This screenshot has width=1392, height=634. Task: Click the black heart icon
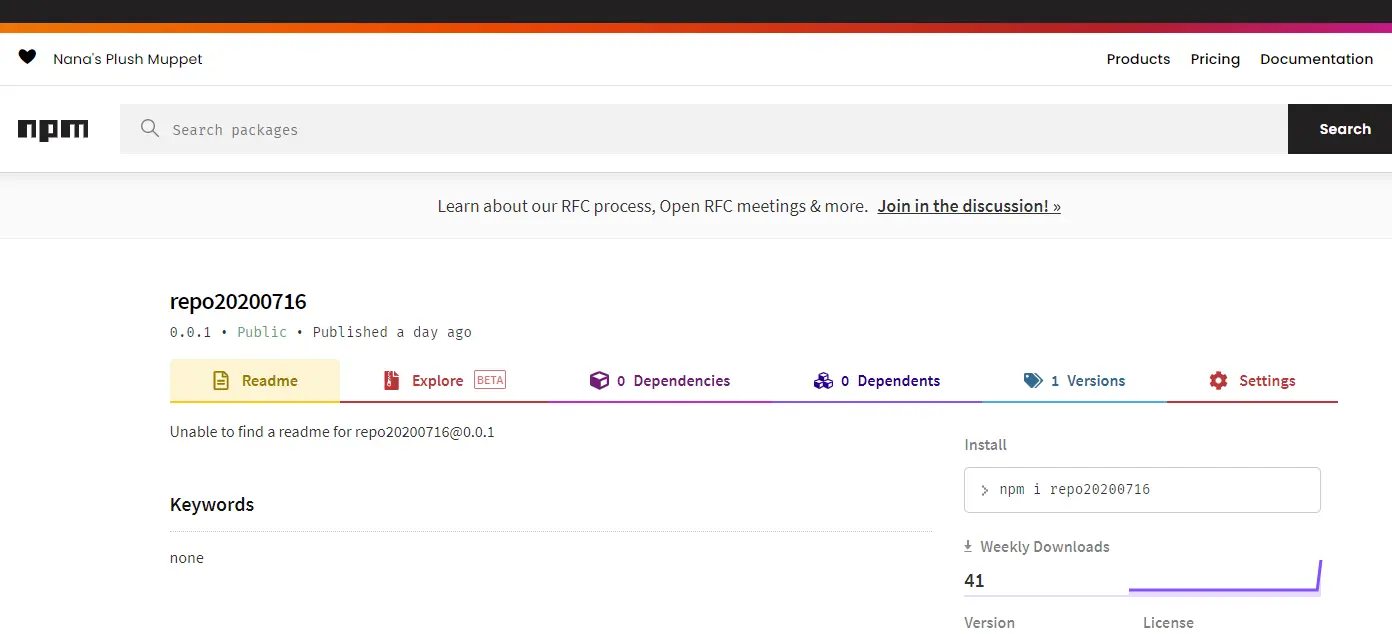[x=27, y=57]
